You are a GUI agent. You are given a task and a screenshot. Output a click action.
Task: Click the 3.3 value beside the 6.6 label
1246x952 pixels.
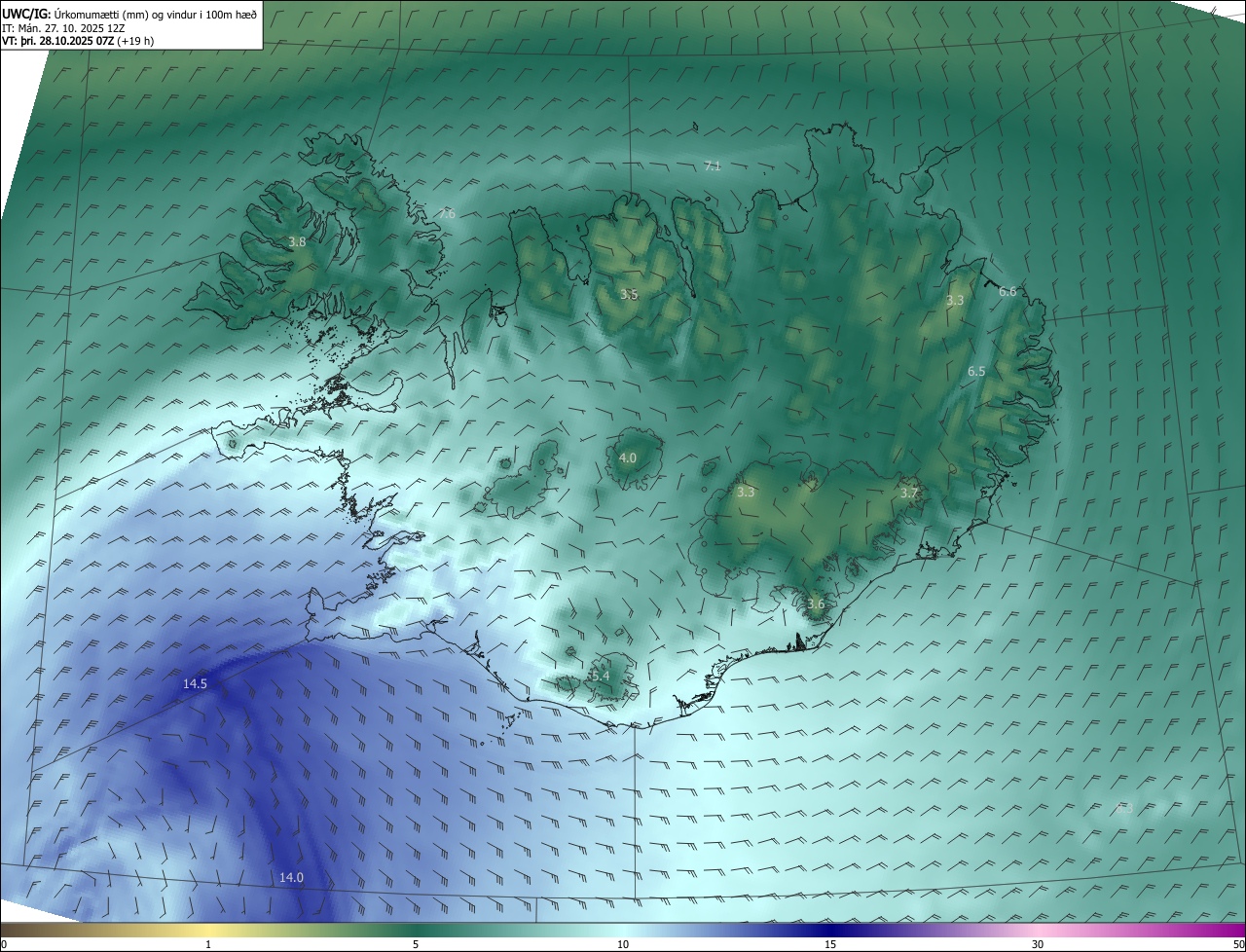[955, 301]
